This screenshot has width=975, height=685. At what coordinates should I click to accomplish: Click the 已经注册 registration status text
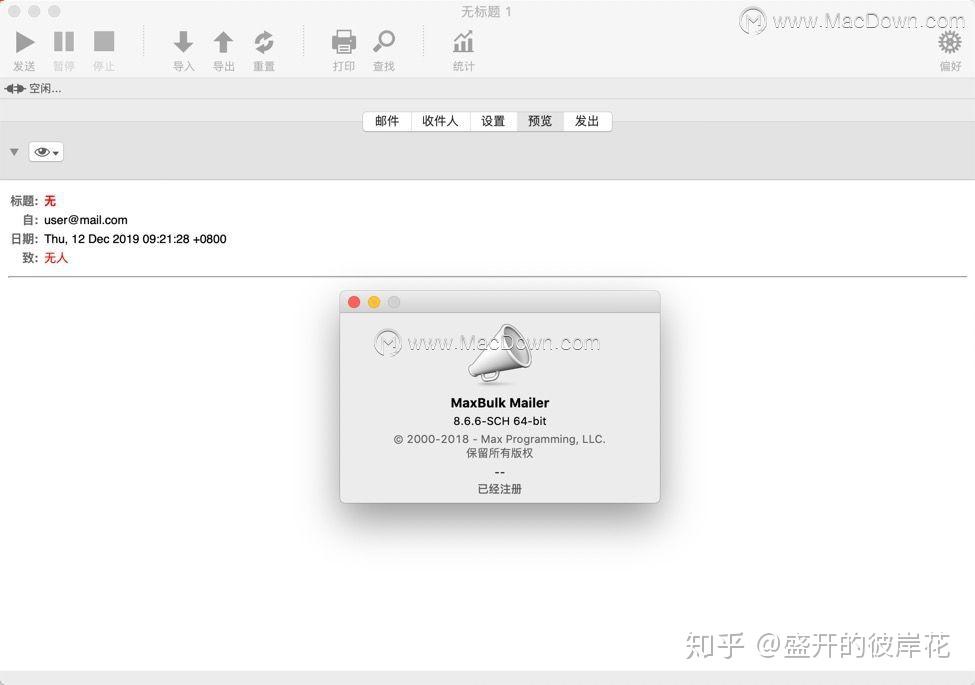(x=500, y=489)
